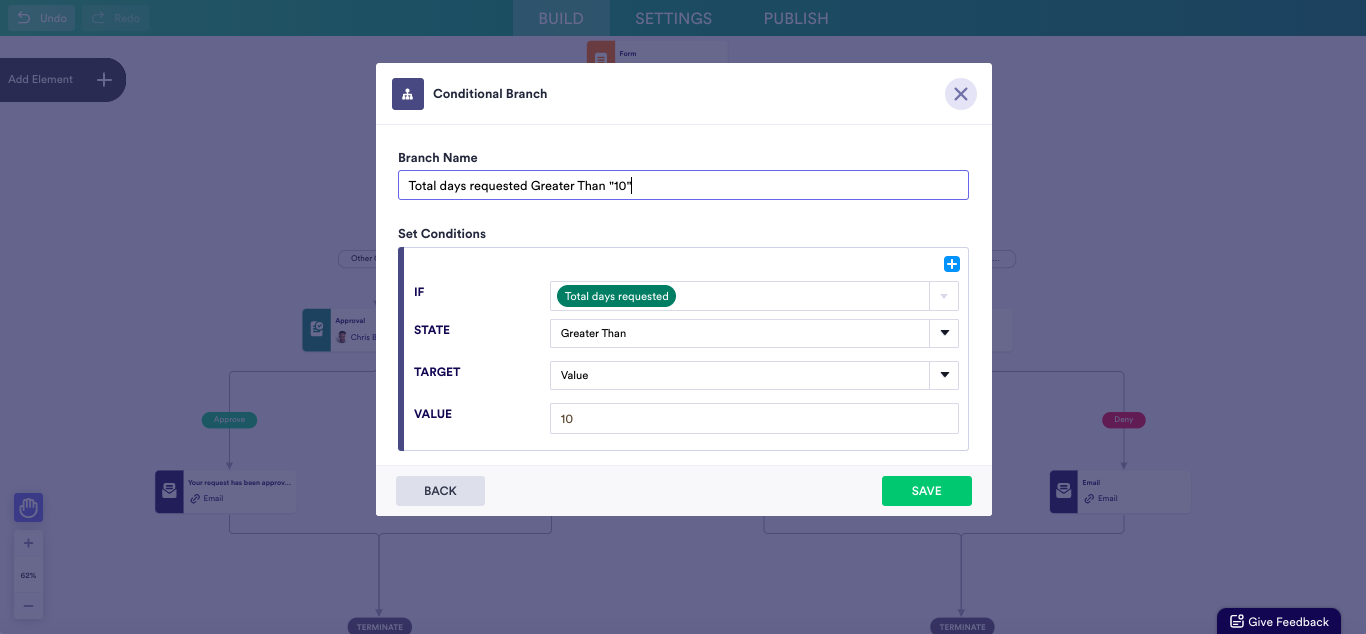Expand the STATE Greater Than dropdown
1366x634 pixels.
[943, 333]
